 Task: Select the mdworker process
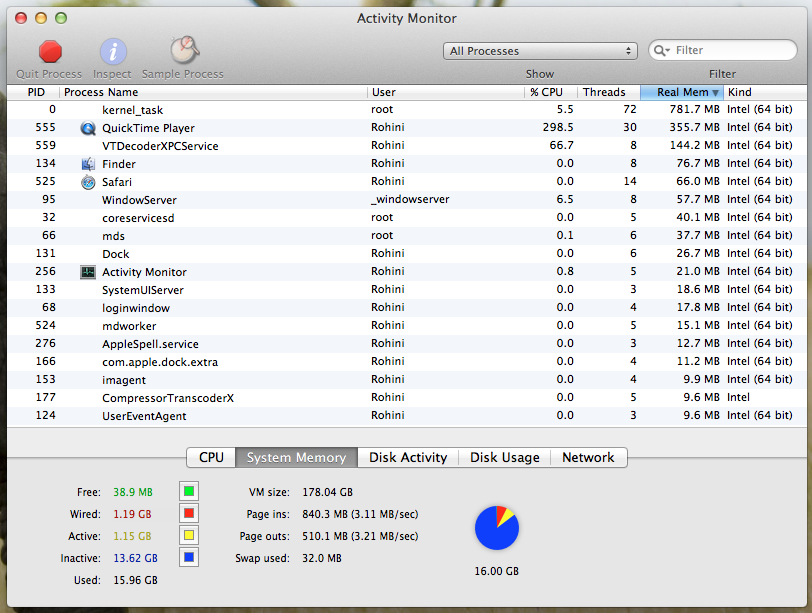(407, 326)
